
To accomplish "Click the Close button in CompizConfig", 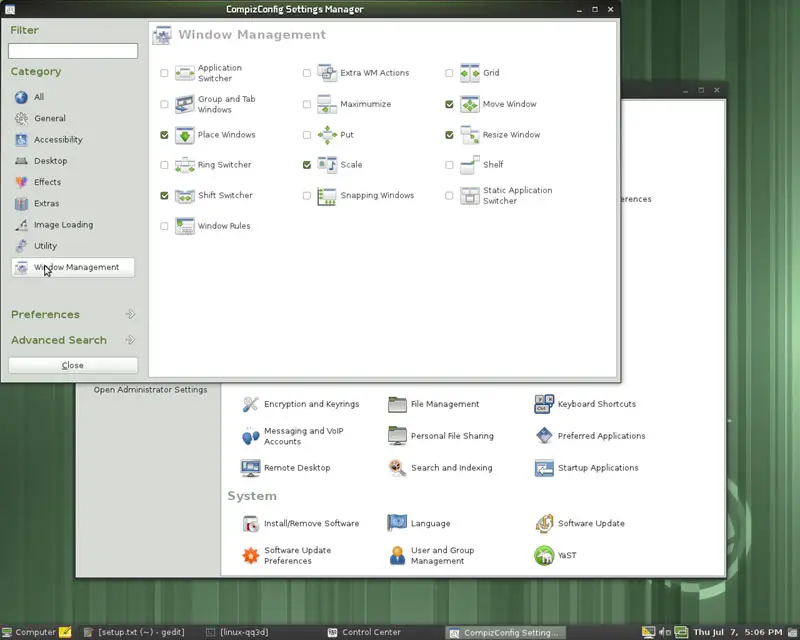I will coord(73,365).
